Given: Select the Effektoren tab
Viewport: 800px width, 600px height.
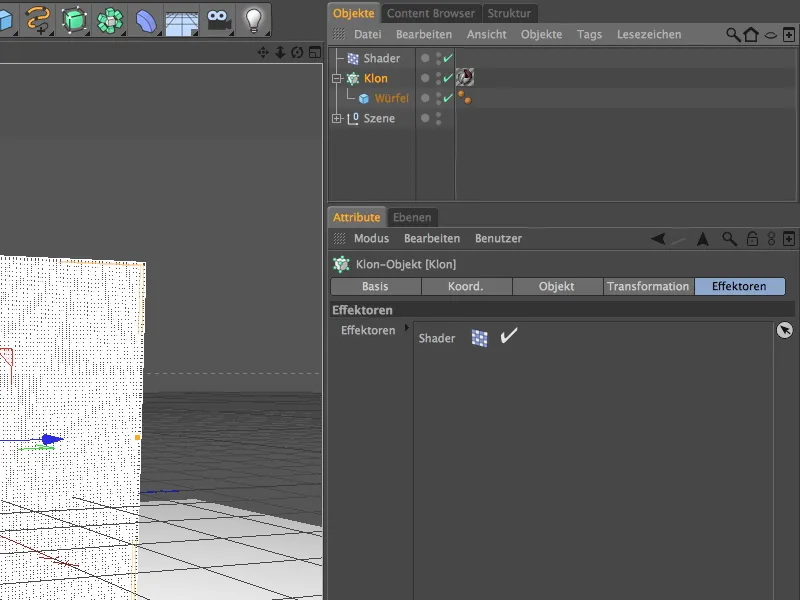Looking at the screenshot, I should tap(739, 286).
